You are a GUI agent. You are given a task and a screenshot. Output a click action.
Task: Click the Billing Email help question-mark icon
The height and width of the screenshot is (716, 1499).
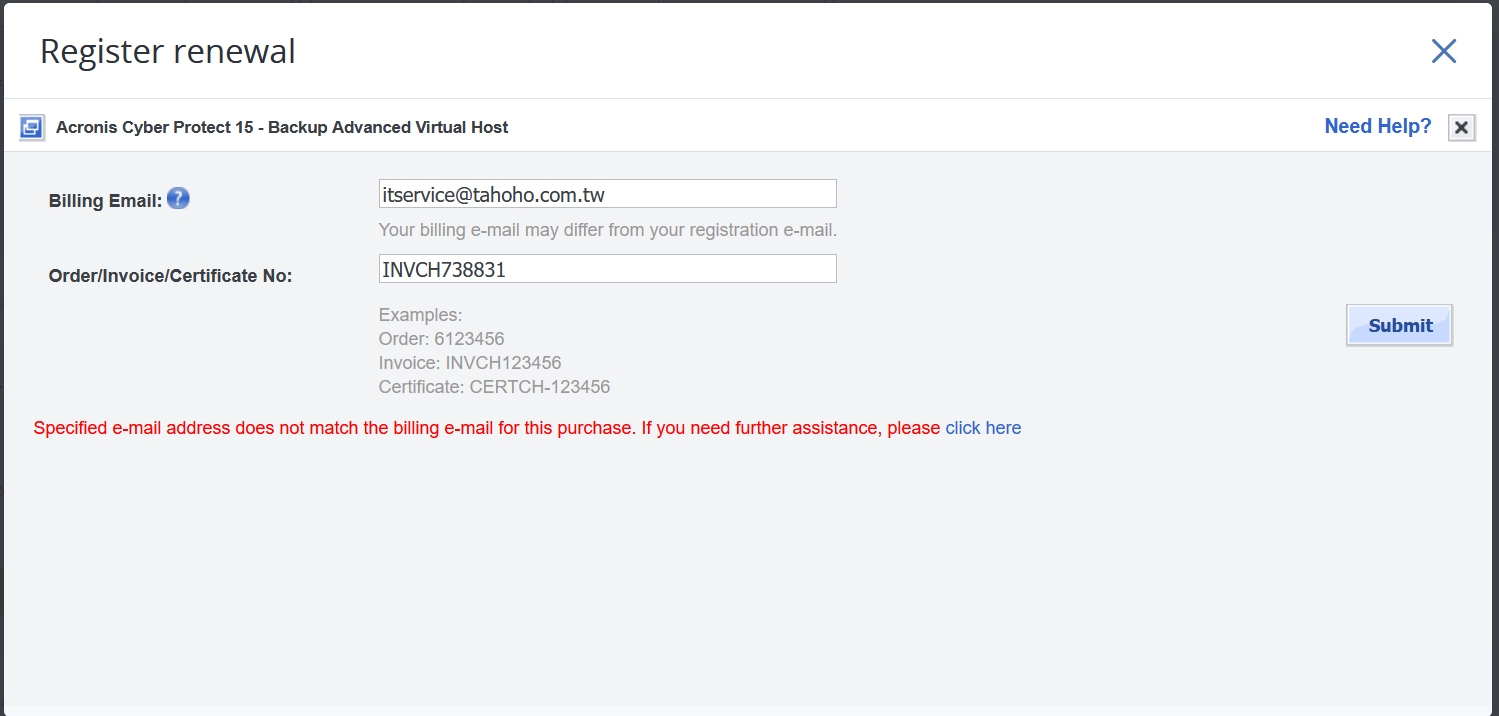coord(178,199)
